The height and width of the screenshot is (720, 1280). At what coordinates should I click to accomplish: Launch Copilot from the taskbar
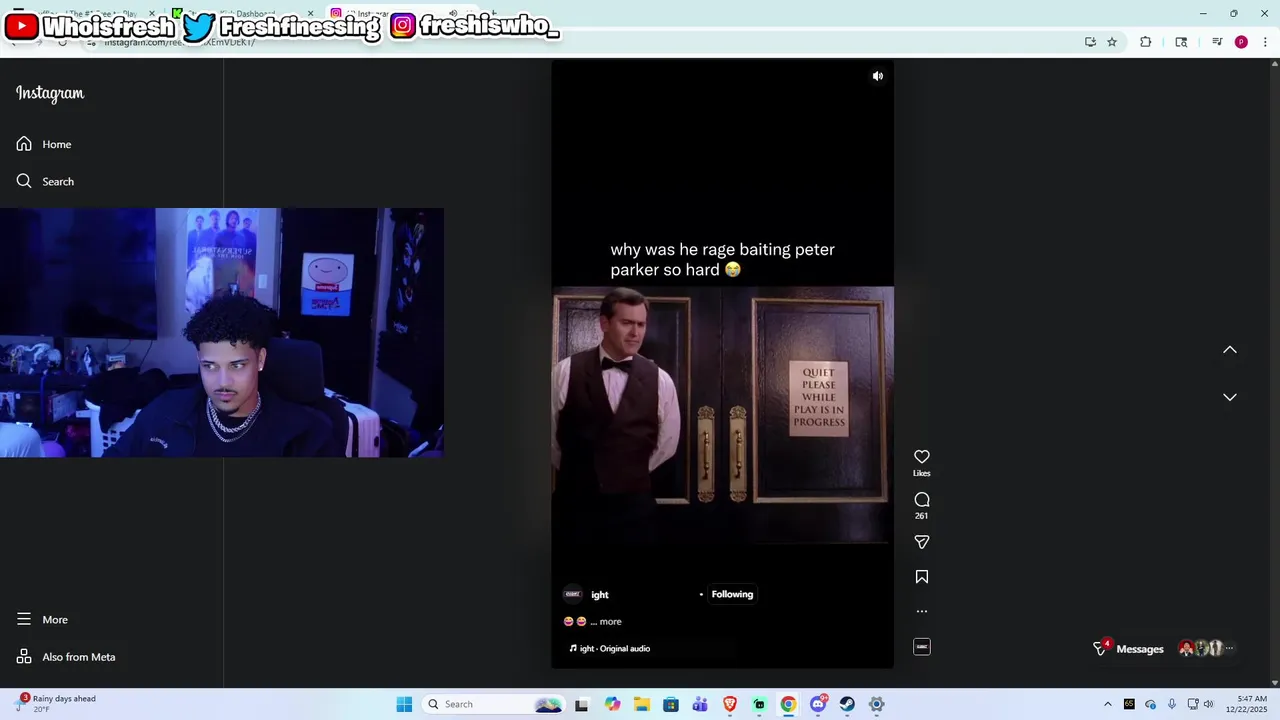(x=612, y=704)
